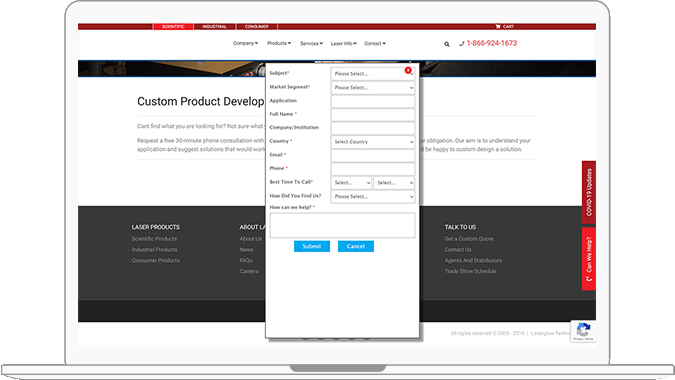Select the Consumer tab
The width and height of the screenshot is (675, 380).
tap(257, 27)
